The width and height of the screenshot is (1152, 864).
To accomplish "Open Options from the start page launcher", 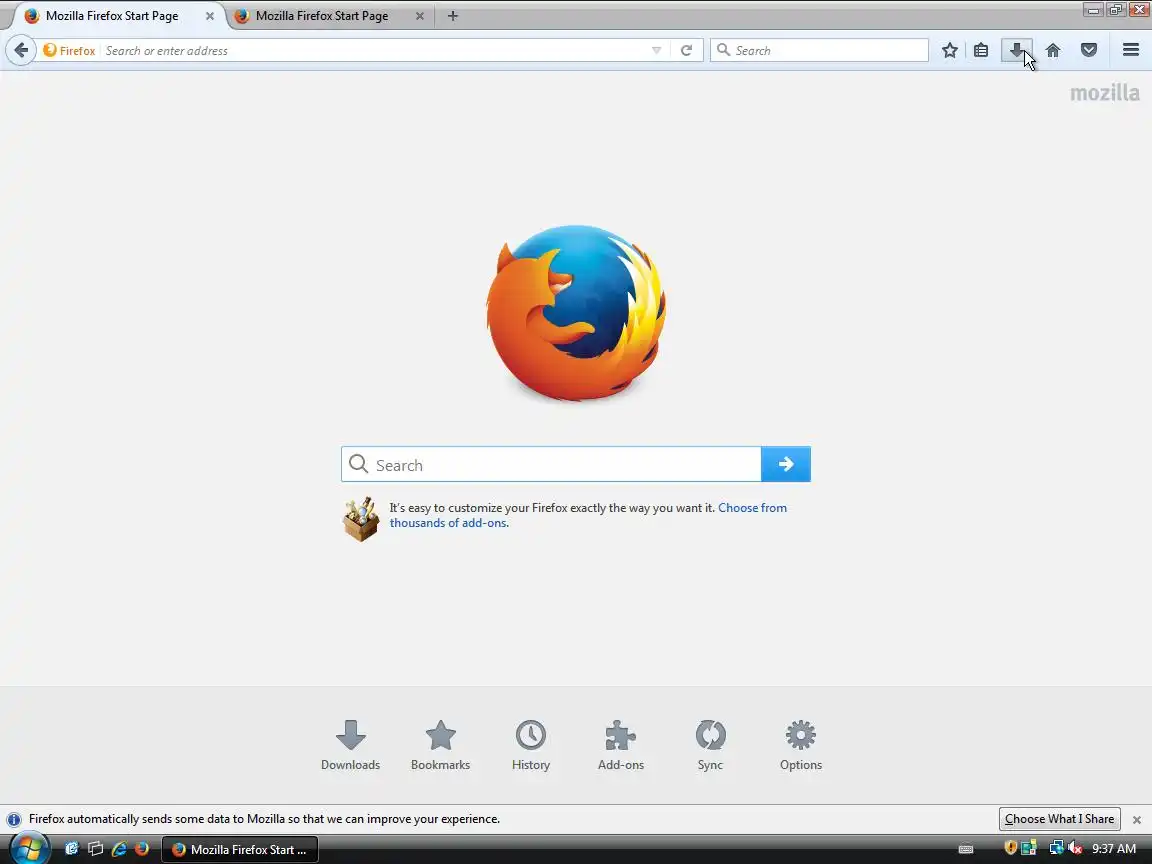I will click(801, 745).
